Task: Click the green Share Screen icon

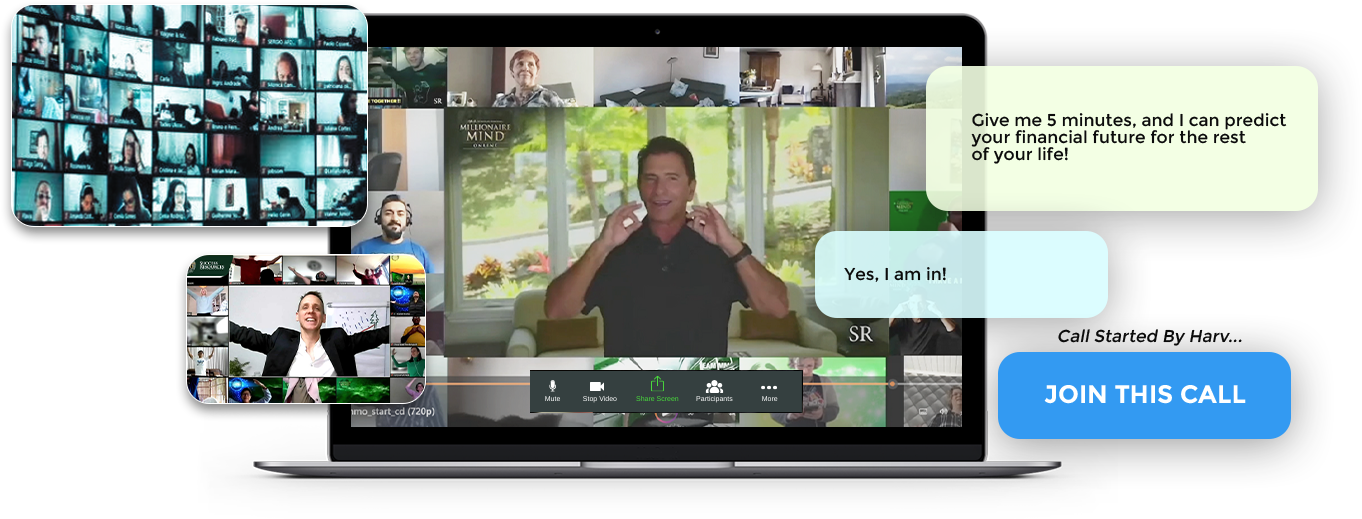Action: [657, 389]
